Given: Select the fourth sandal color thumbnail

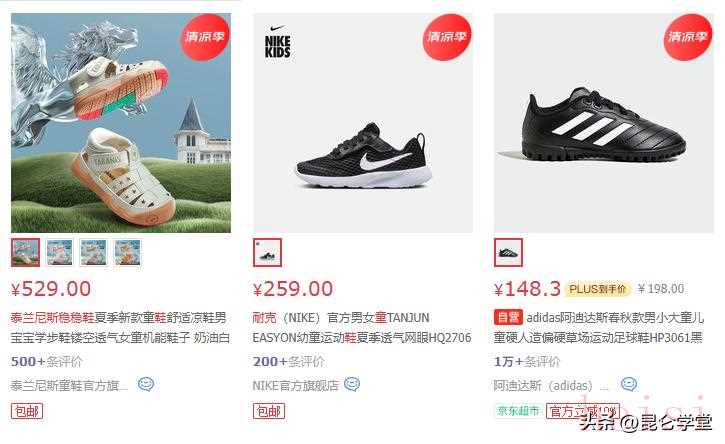Looking at the screenshot, I should (x=128, y=253).
